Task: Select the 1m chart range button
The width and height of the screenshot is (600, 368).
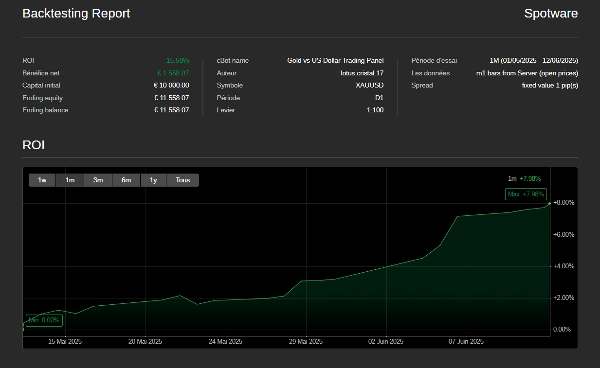Action: tap(70, 180)
